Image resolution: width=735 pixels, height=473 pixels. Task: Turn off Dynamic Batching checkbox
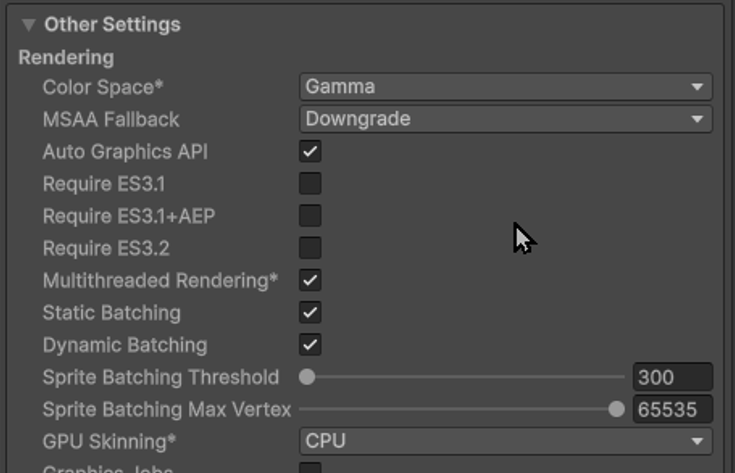click(310, 345)
